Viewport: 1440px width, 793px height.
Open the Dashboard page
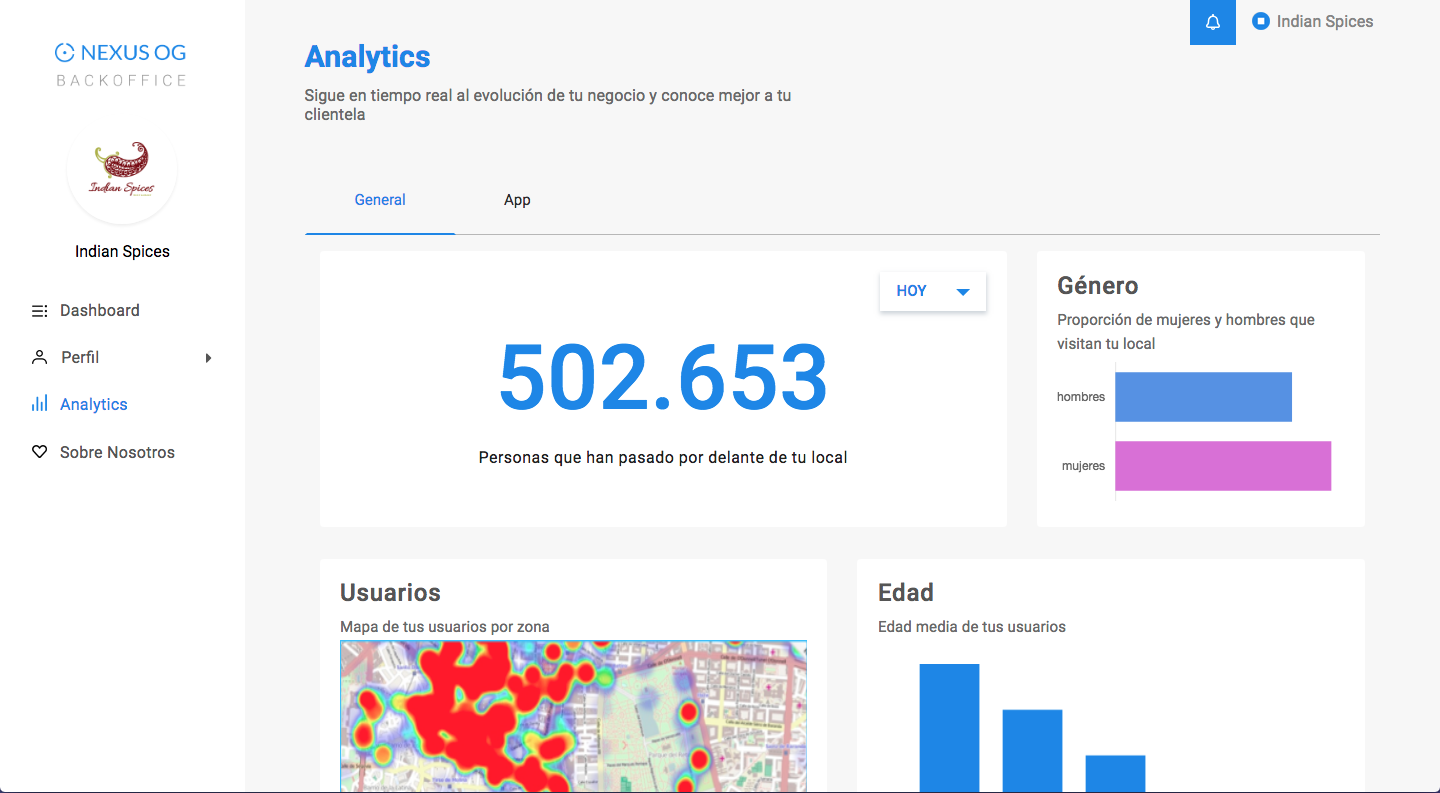100,310
